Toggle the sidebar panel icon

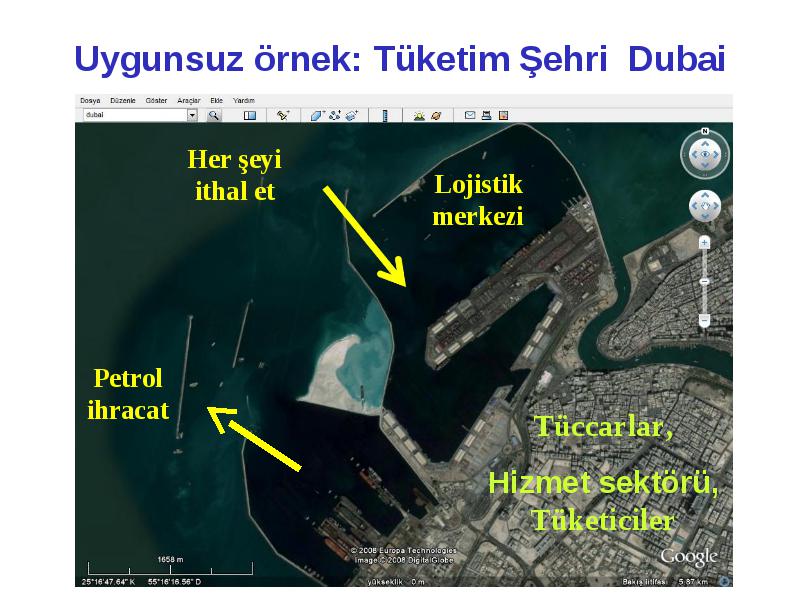(x=249, y=116)
